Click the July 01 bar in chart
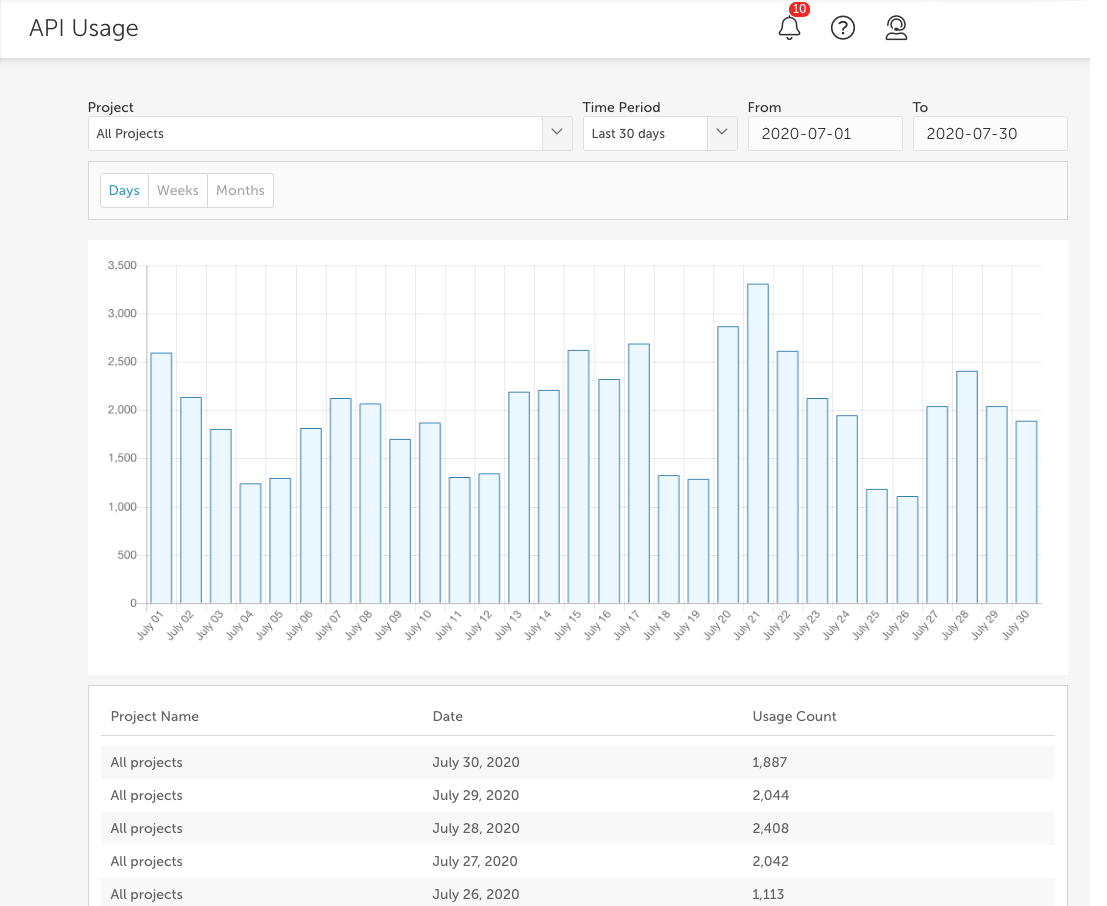The width and height of the screenshot is (1107, 906). point(161,478)
